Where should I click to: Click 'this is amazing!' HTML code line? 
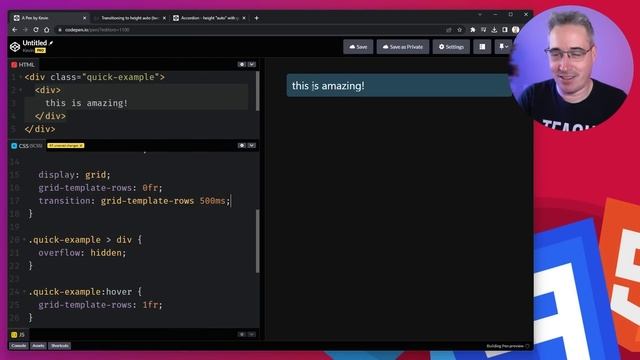pos(87,103)
